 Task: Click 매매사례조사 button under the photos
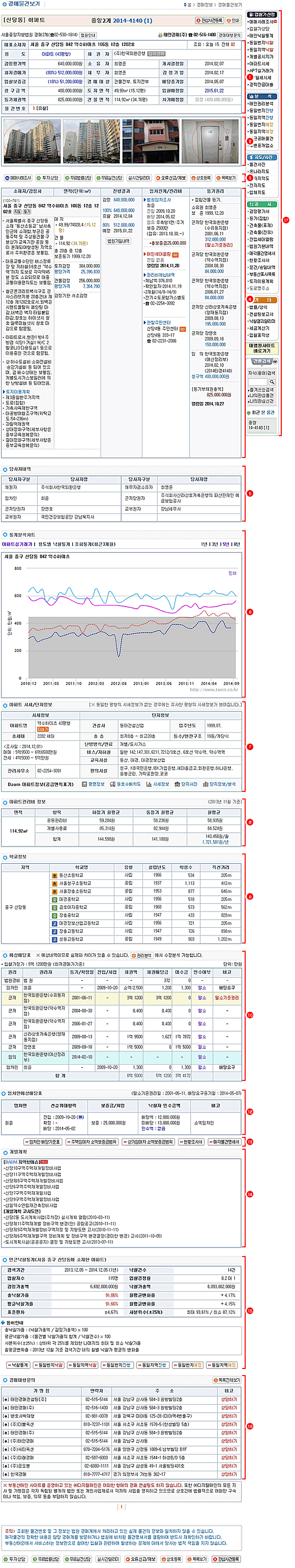coord(18,178)
